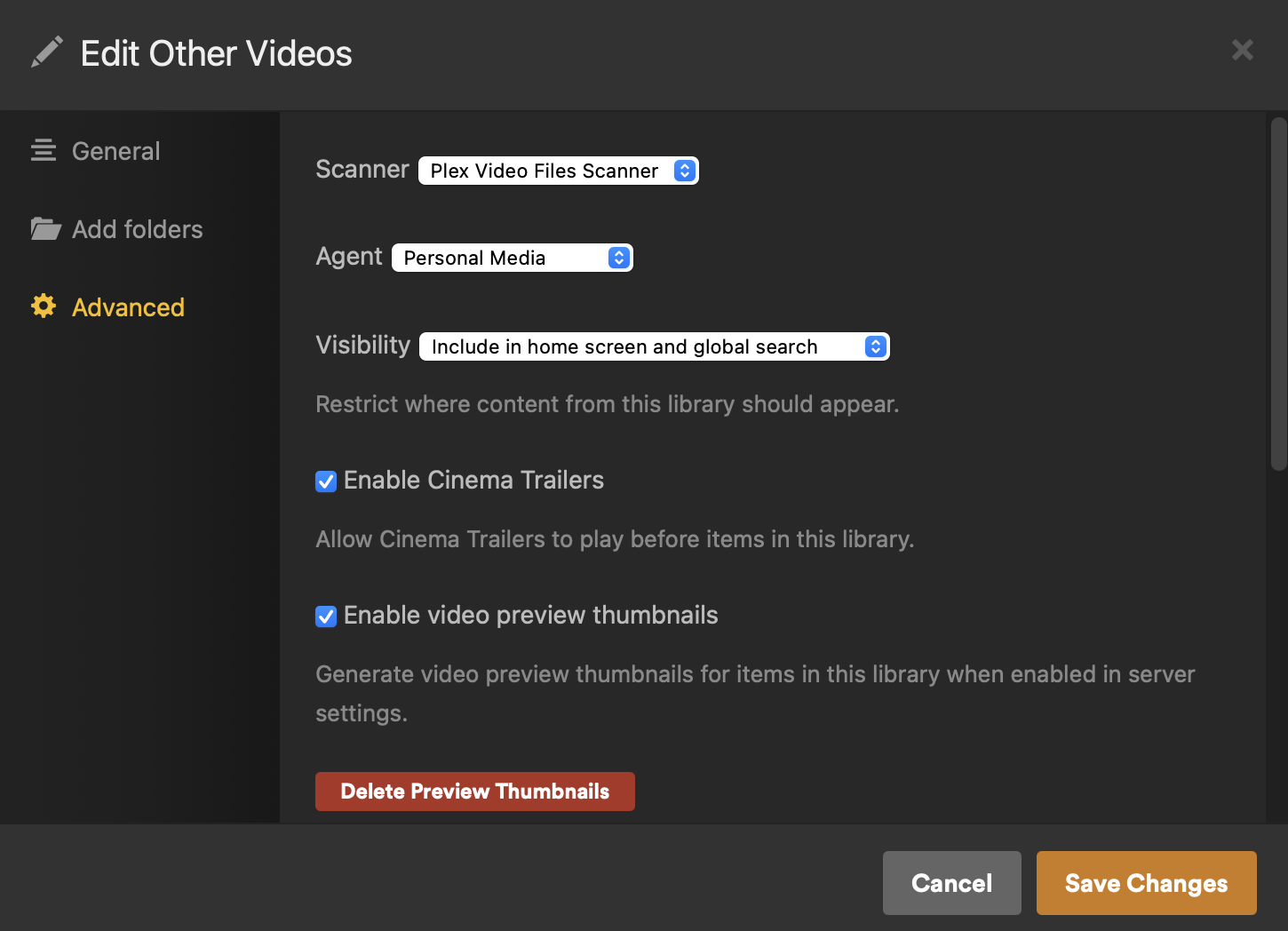This screenshot has width=1288, height=931.
Task: Expand the Visibility dropdown
Action: pos(655,346)
